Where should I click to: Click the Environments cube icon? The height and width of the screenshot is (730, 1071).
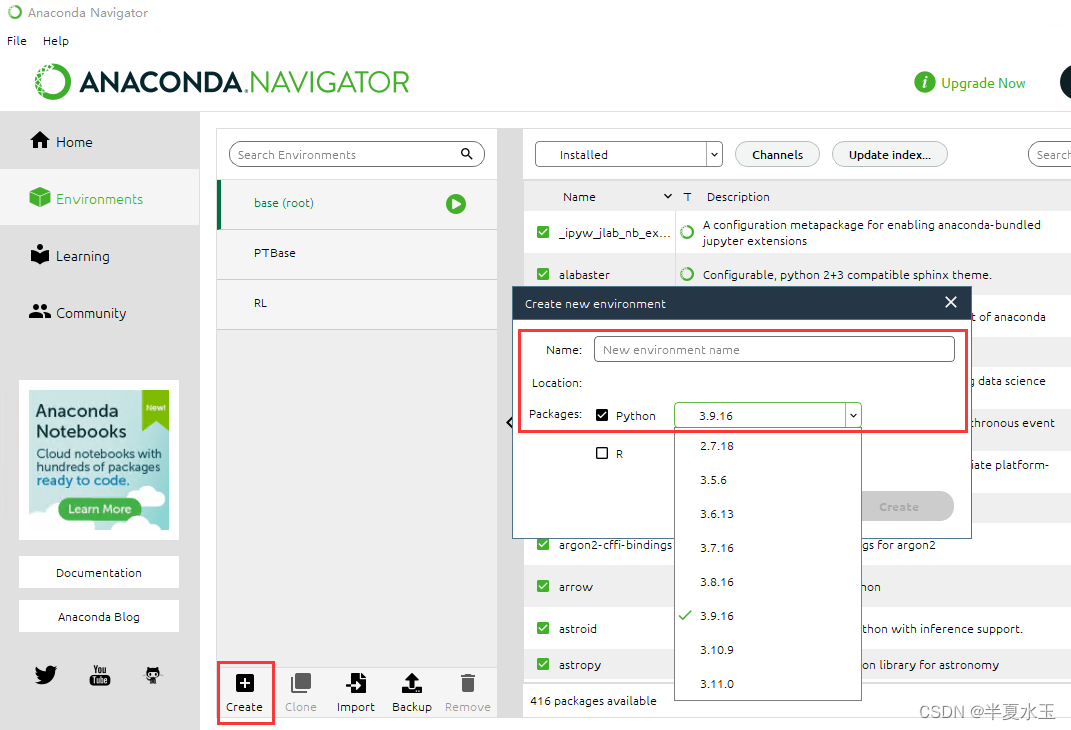click(40, 197)
